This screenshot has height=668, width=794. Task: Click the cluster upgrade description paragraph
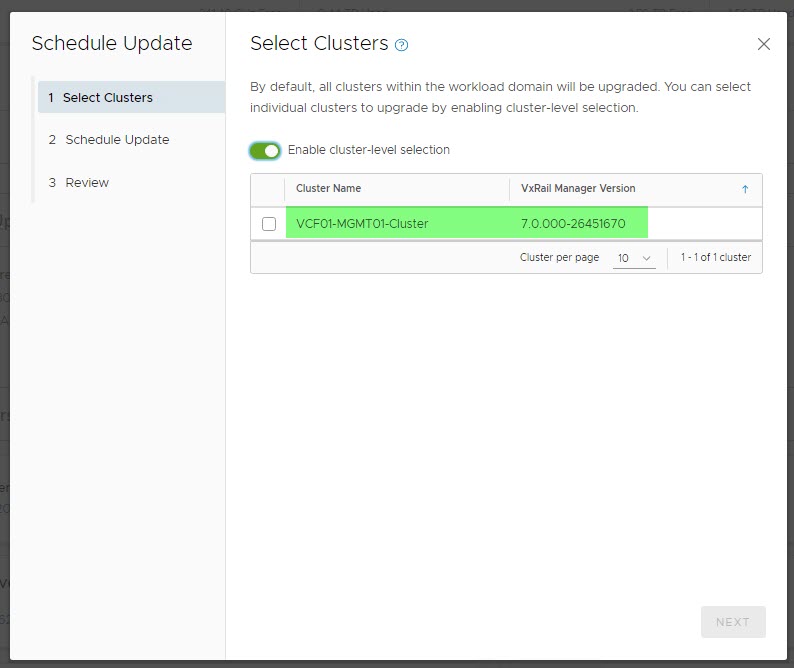pos(500,97)
